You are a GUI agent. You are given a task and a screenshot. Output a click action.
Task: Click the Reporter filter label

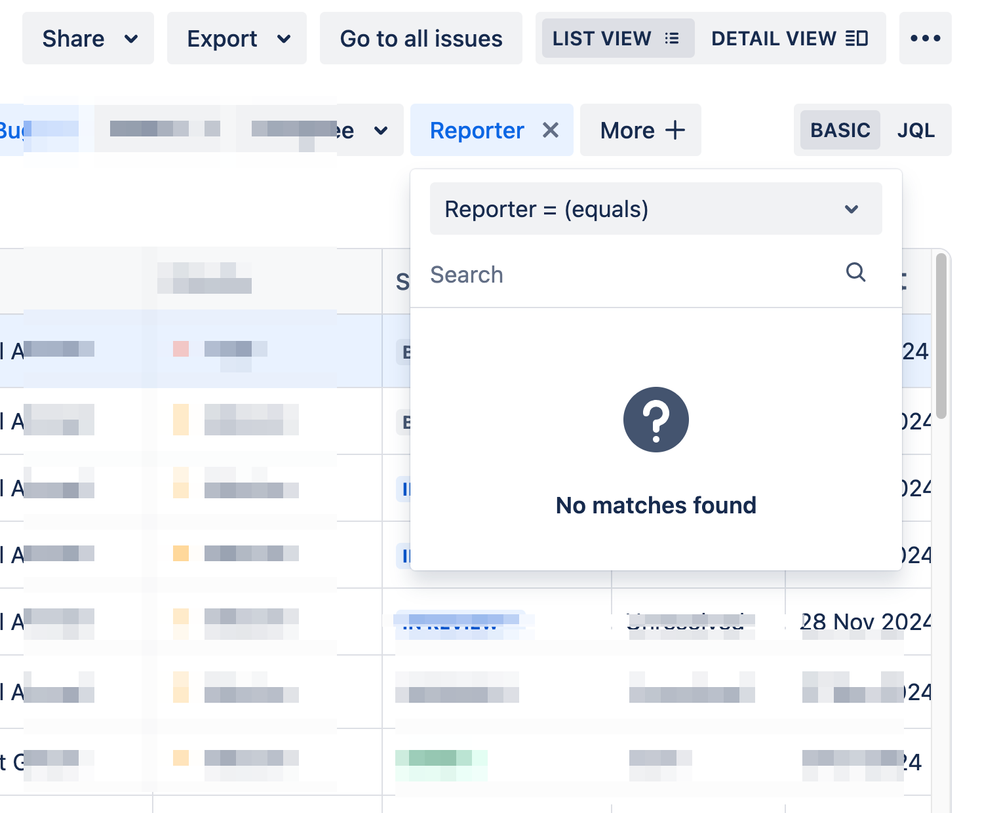point(477,130)
